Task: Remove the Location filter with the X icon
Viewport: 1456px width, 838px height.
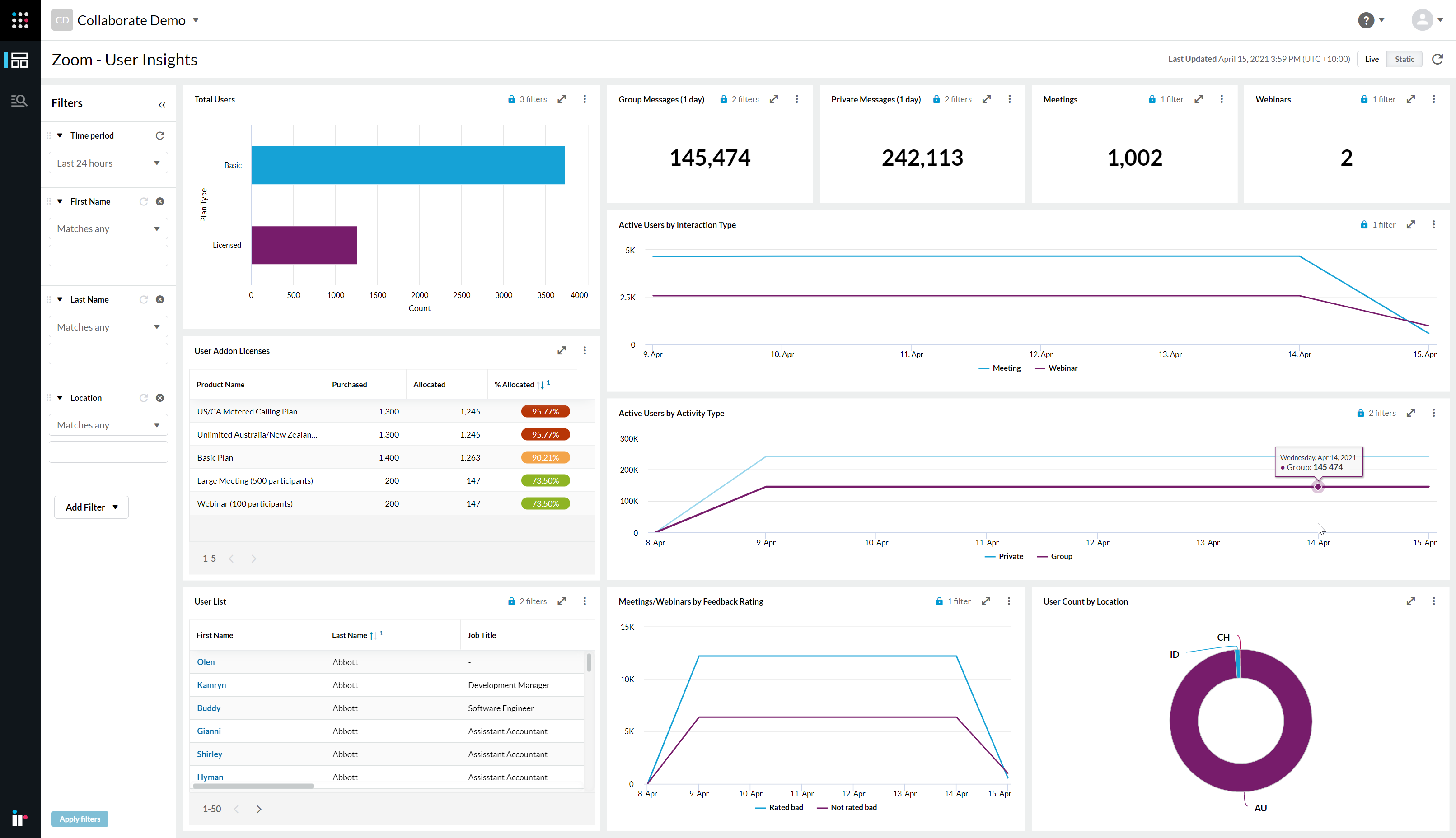Action: (160, 397)
